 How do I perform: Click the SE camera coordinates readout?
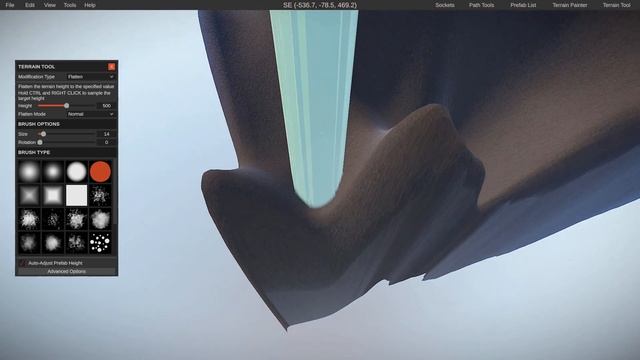pyautogui.click(x=320, y=5)
